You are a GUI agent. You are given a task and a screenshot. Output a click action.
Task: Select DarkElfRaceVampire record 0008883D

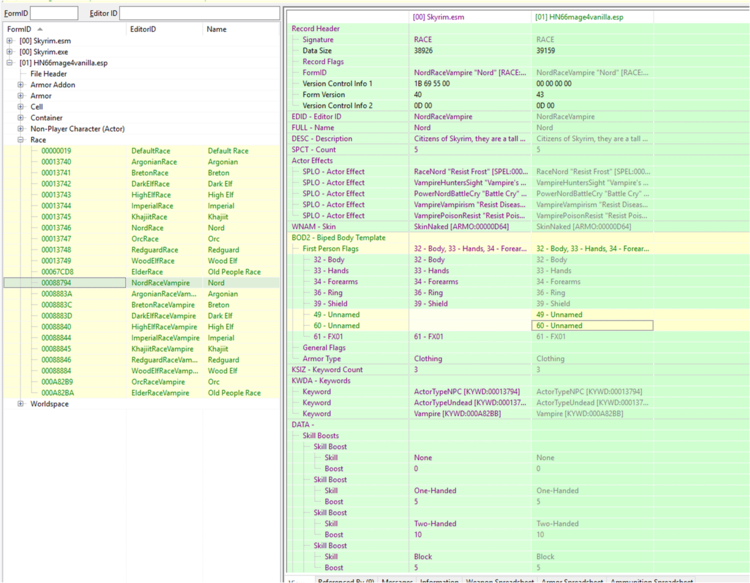click(x=142, y=316)
